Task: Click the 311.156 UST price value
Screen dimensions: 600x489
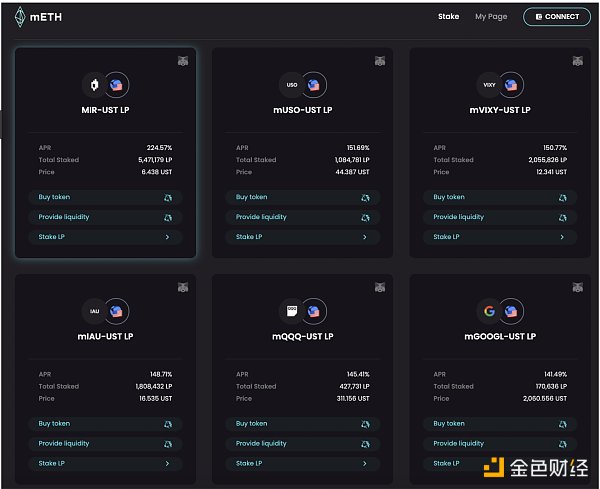Action: 353,399
